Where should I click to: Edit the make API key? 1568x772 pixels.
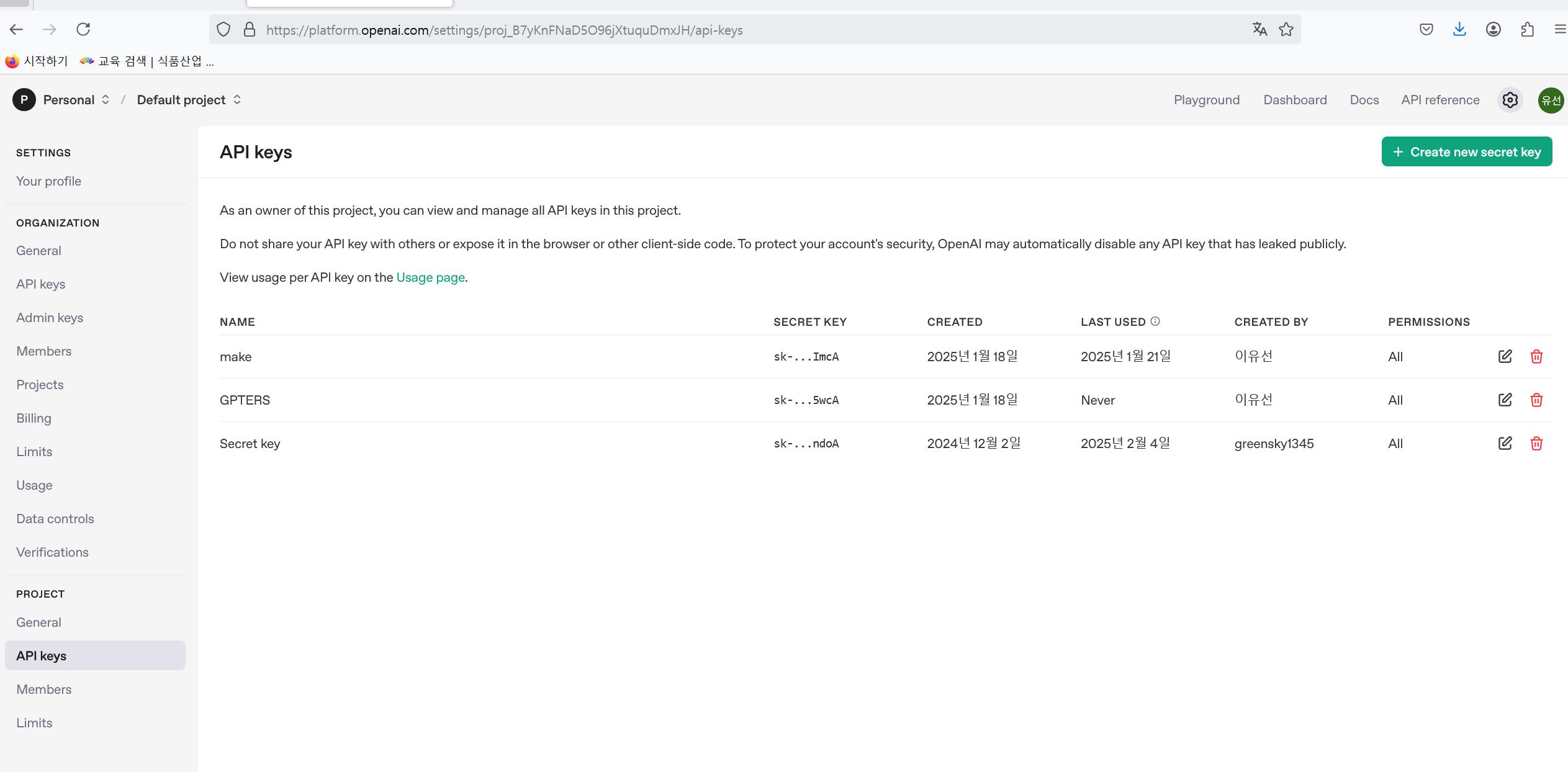pyautogui.click(x=1505, y=356)
